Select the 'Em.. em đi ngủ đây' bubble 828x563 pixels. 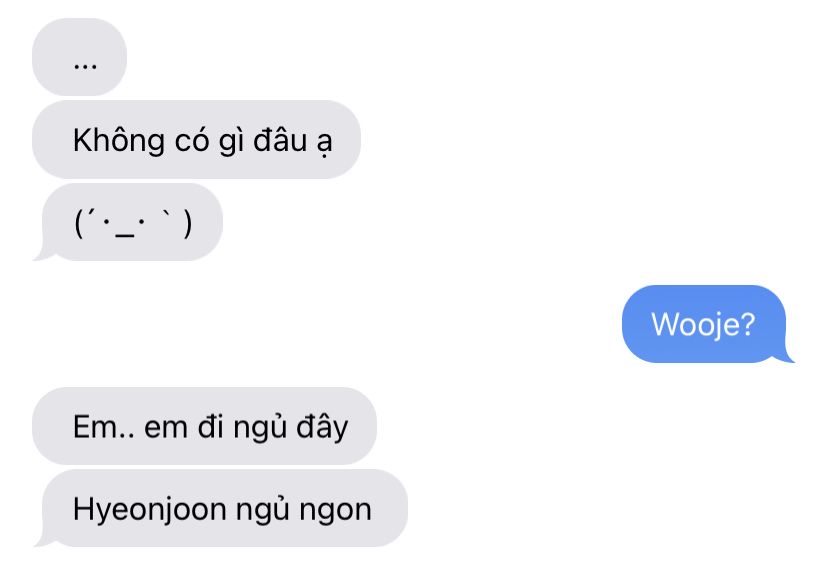click(x=204, y=426)
